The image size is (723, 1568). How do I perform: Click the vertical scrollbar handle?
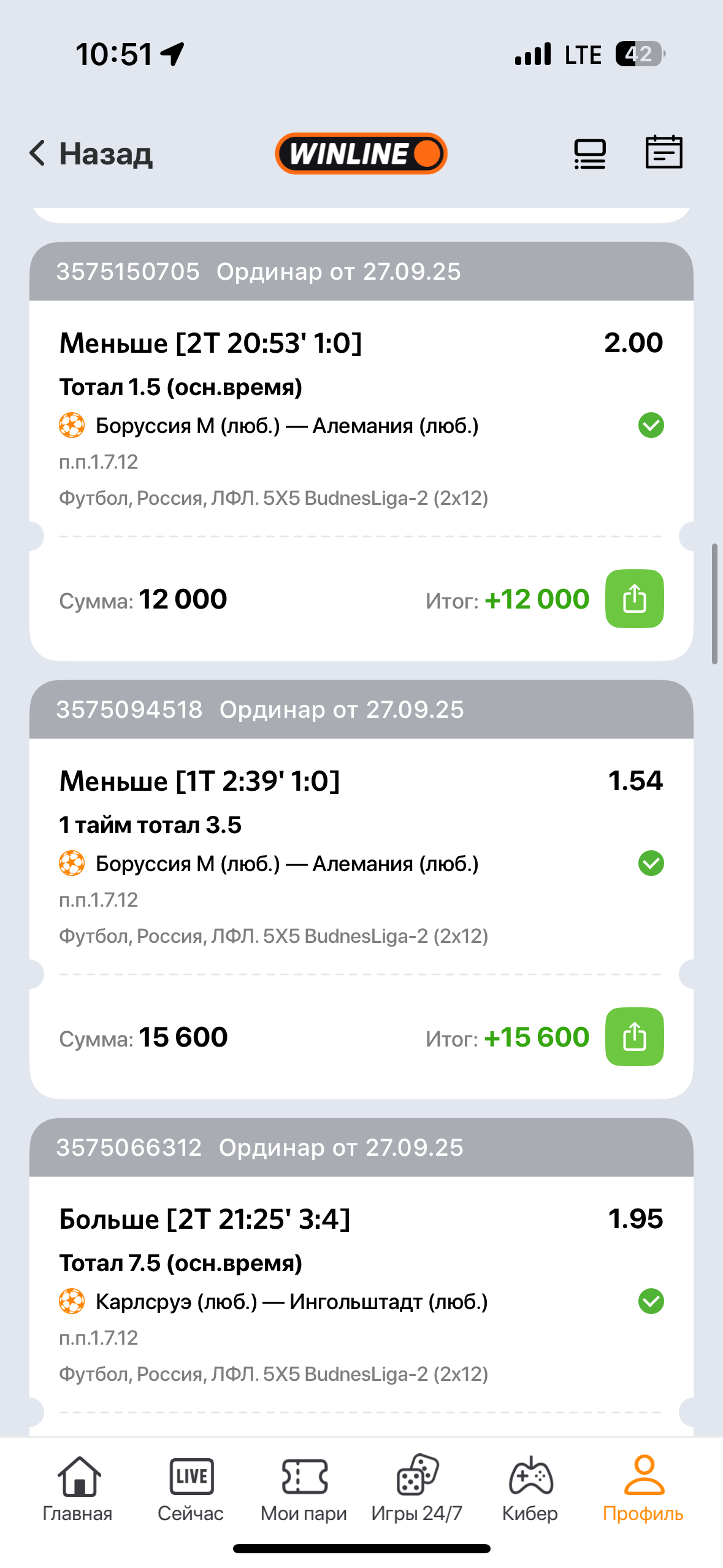714,604
